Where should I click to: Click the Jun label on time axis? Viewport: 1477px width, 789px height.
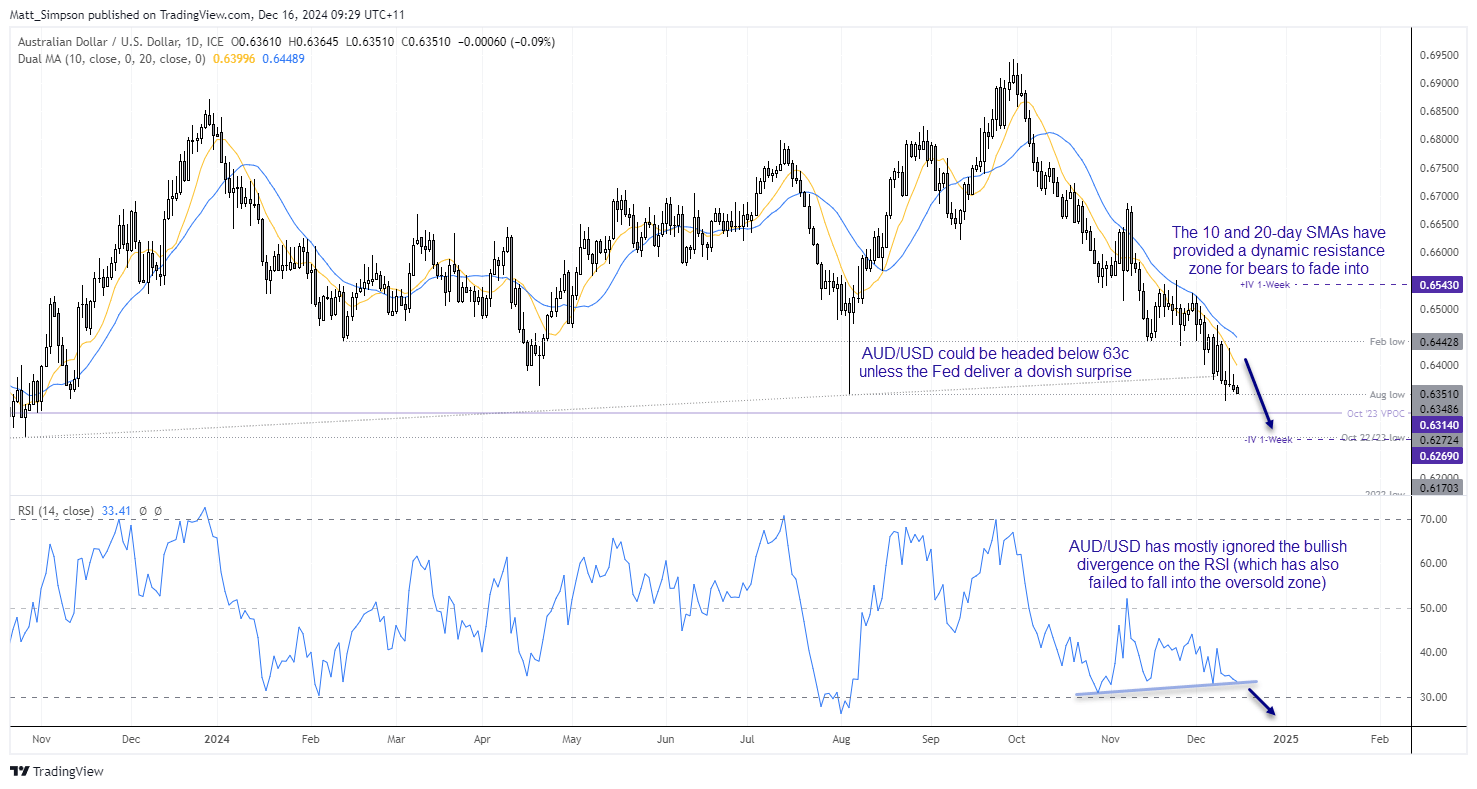point(665,739)
